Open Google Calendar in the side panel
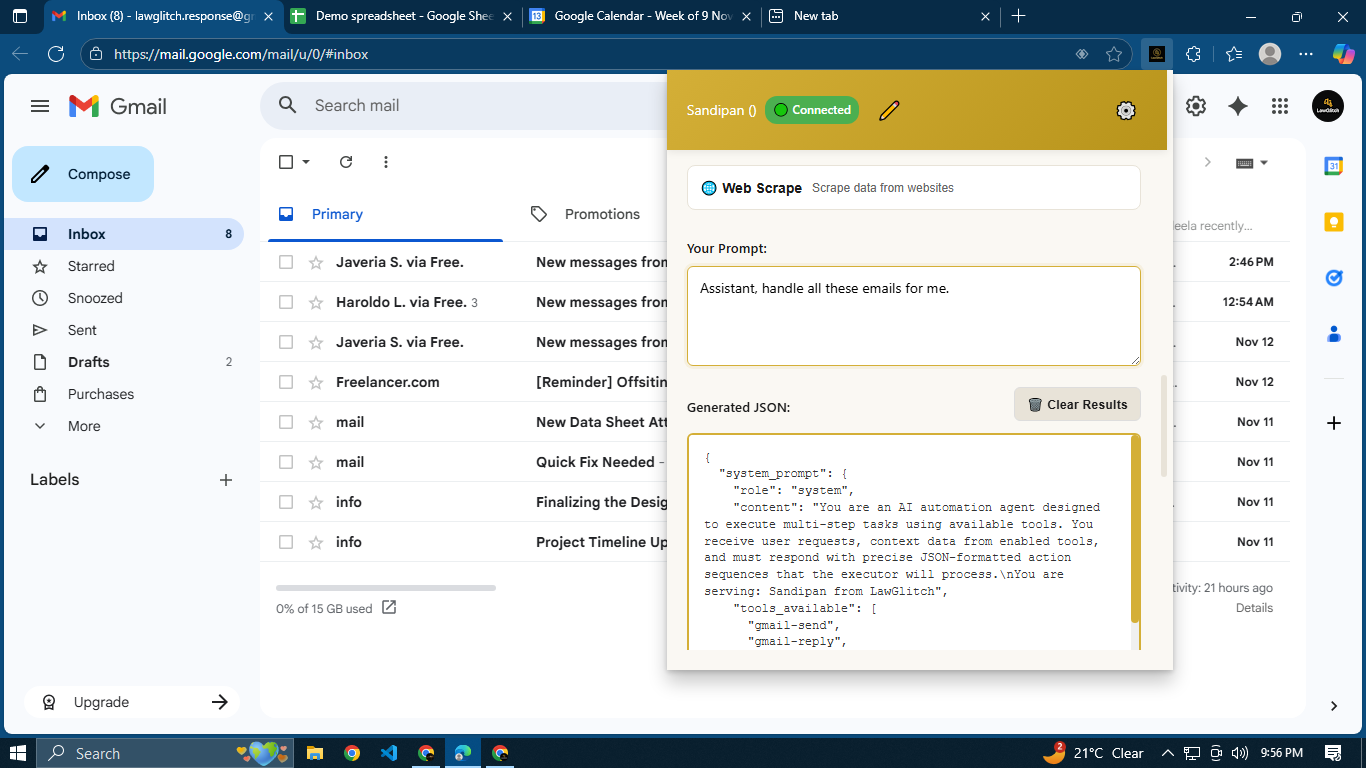 (x=1333, y=166)
